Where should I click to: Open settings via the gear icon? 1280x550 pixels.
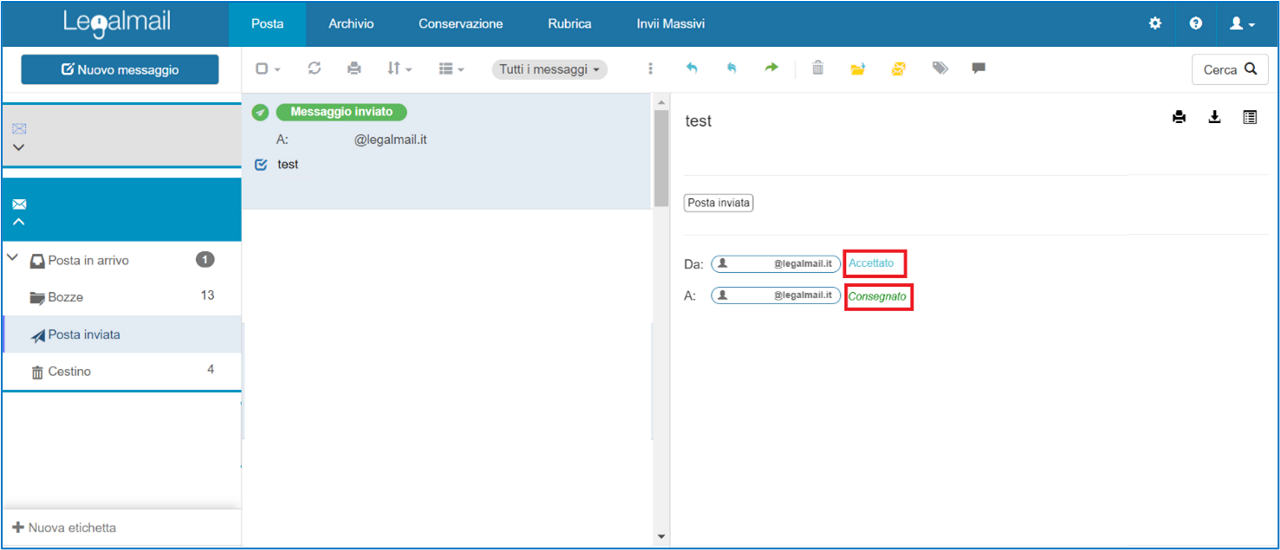[x=1155, y=23]
